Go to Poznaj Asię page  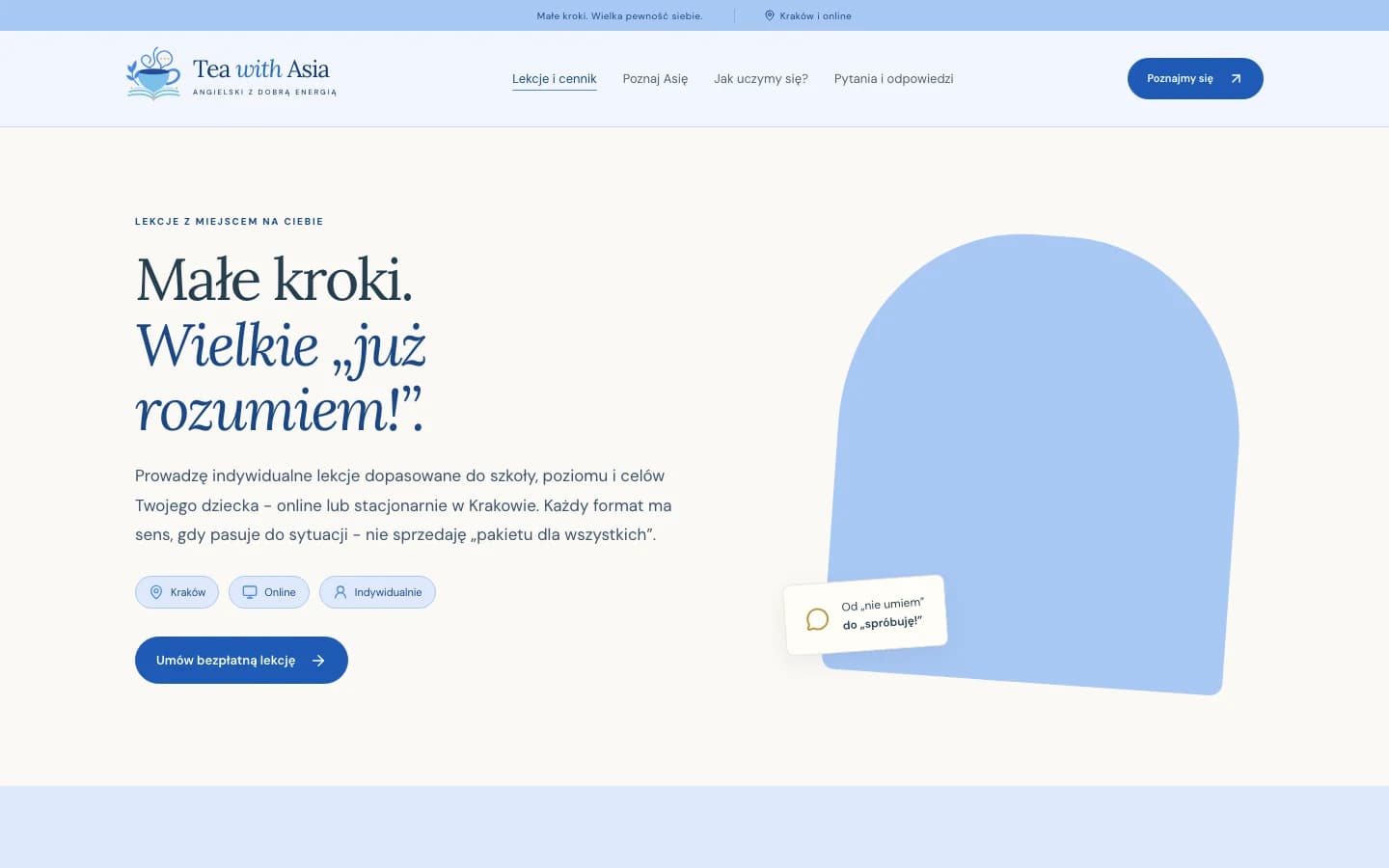click(x=655, y=79)
